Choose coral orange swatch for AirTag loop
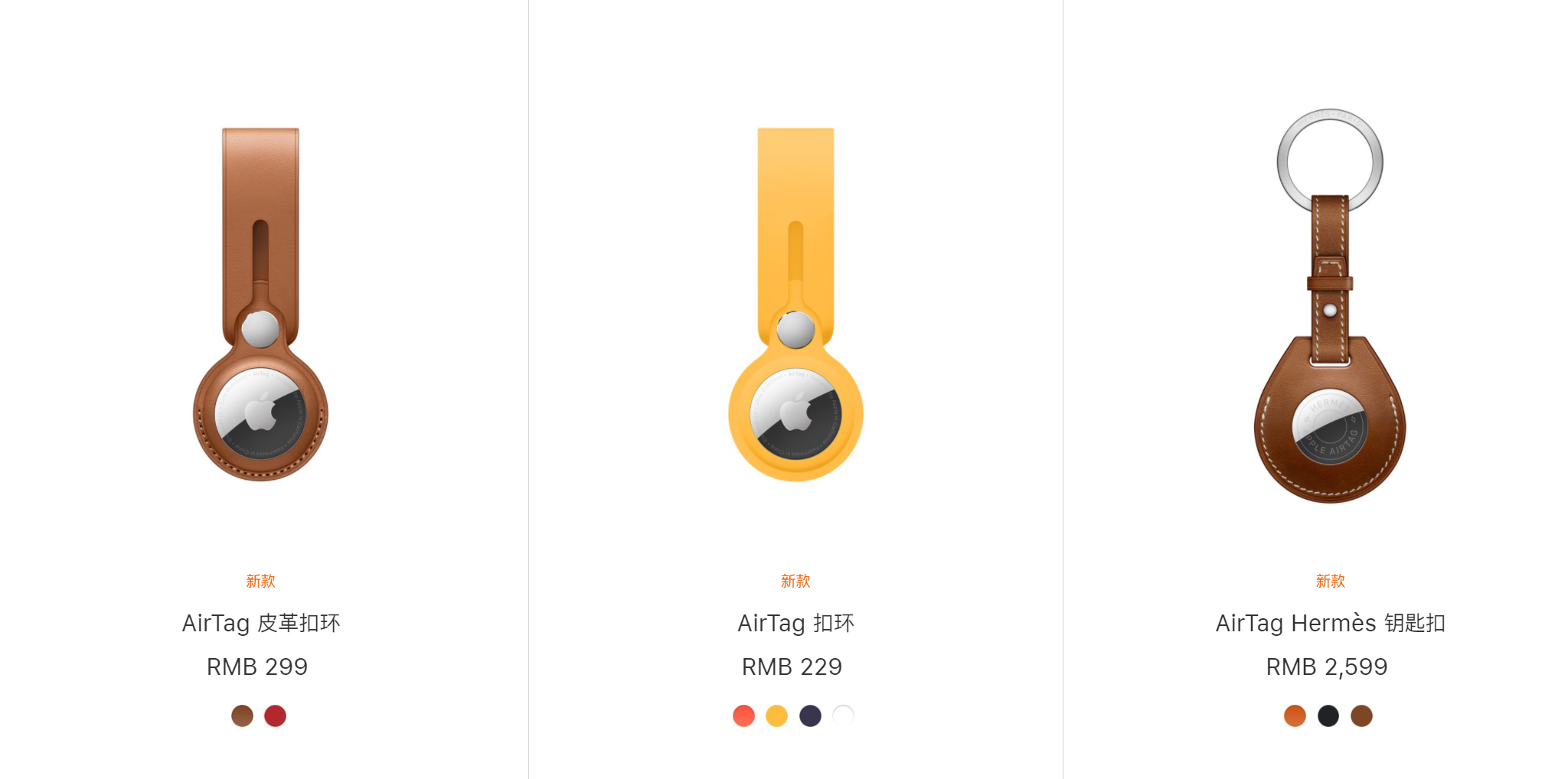The height and width of the screenshot is (779, 1568). (743, 715)
